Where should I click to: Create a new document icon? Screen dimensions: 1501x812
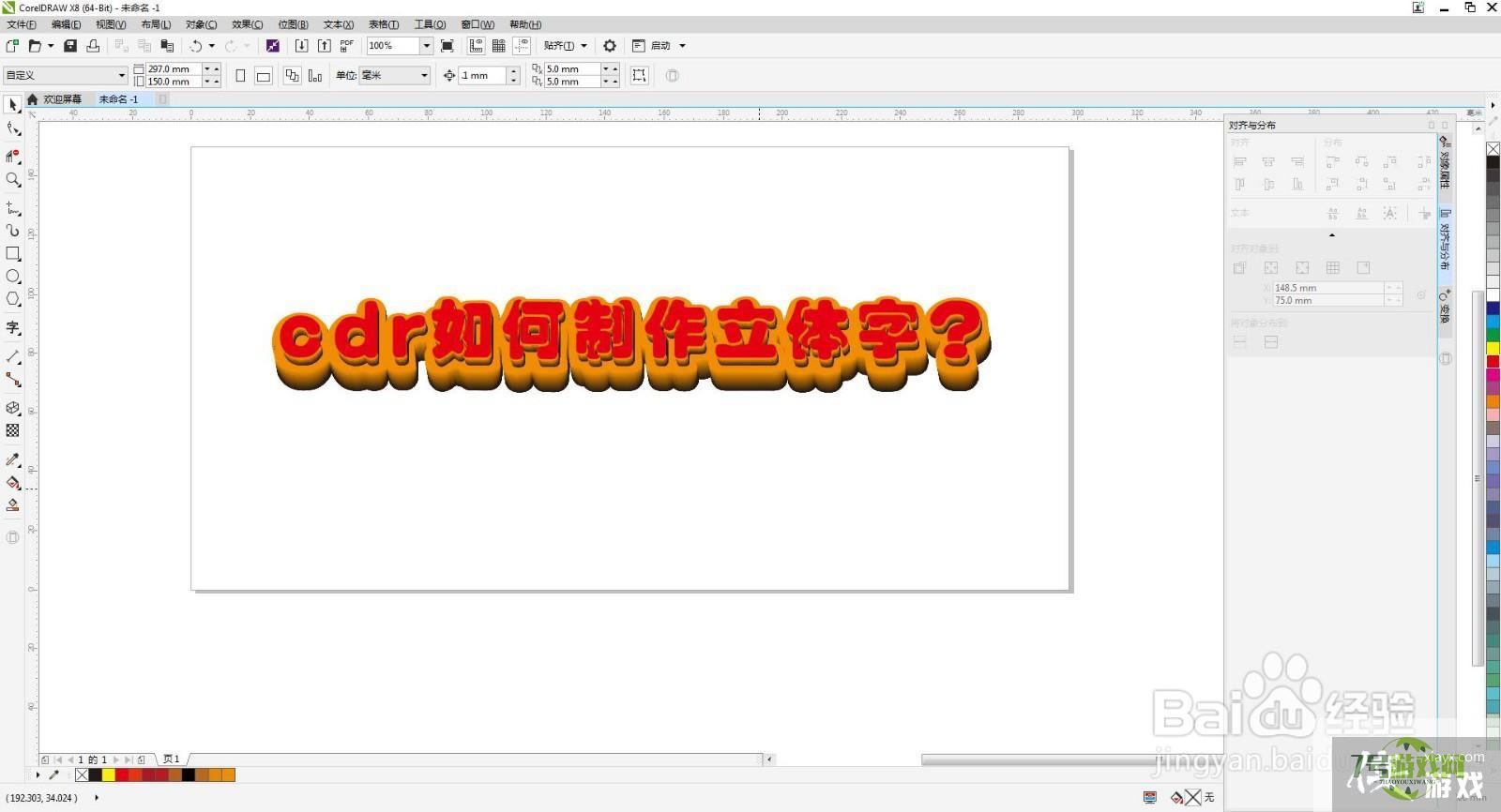13,45
